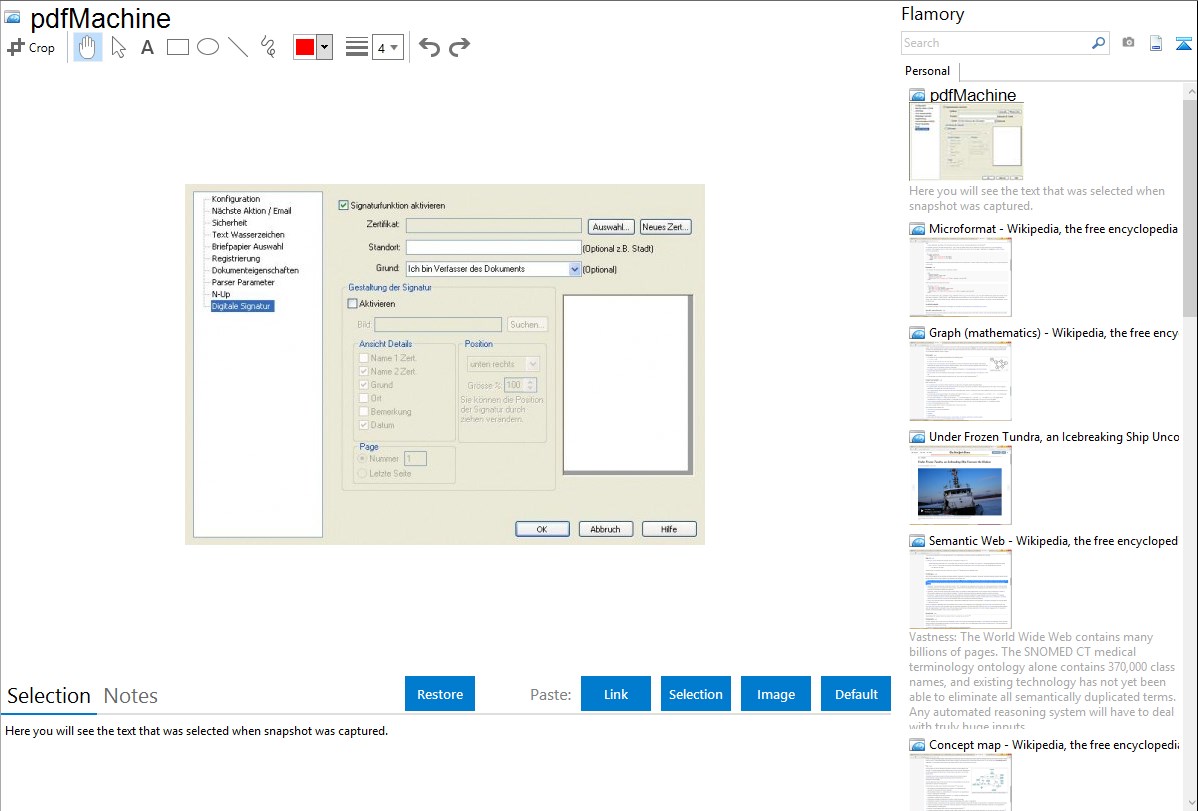Click the Paste Link button
The width and height of the screenshot is (1198, 811).
coord(616,694)
